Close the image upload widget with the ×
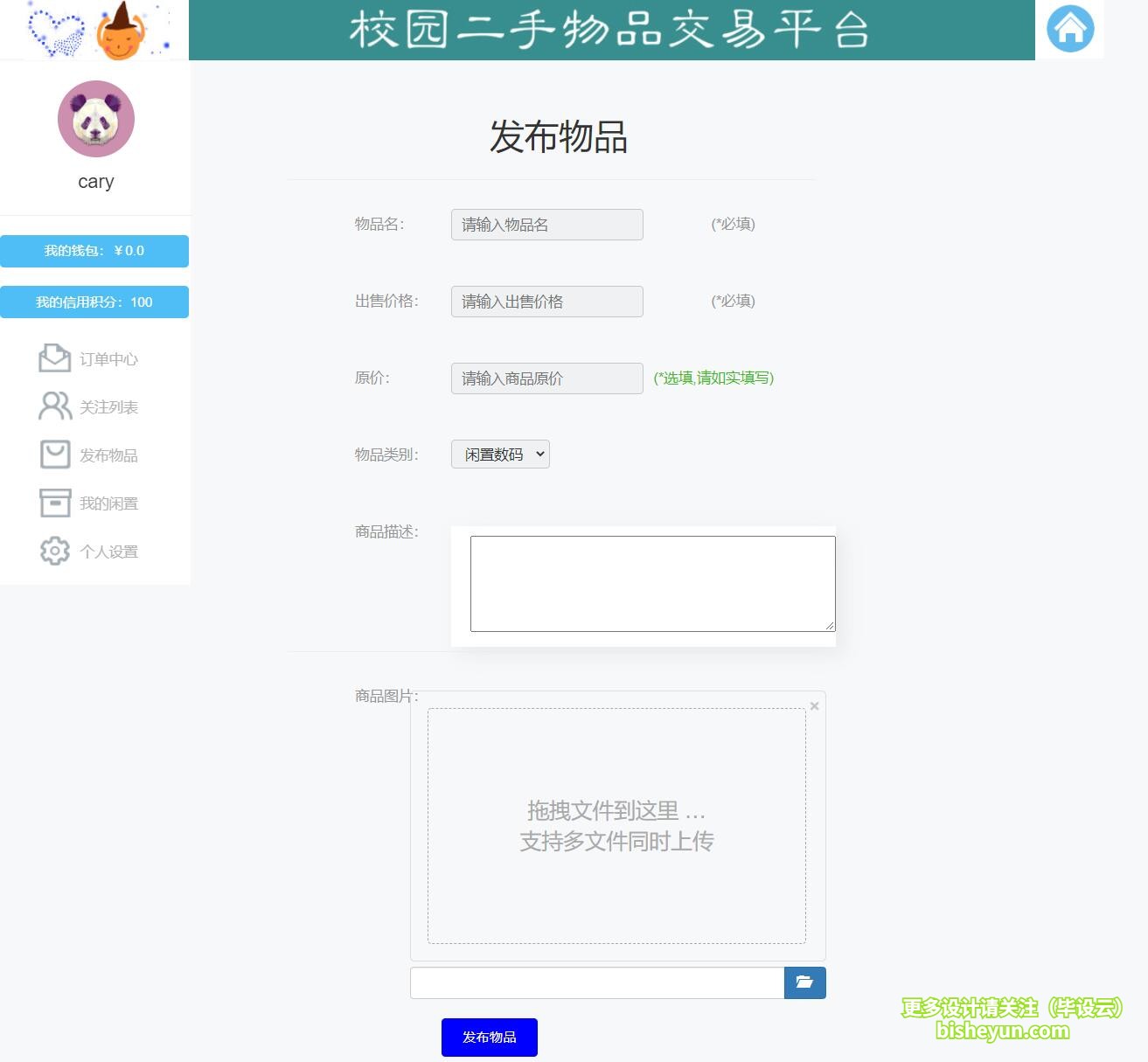 coord(814,705)
